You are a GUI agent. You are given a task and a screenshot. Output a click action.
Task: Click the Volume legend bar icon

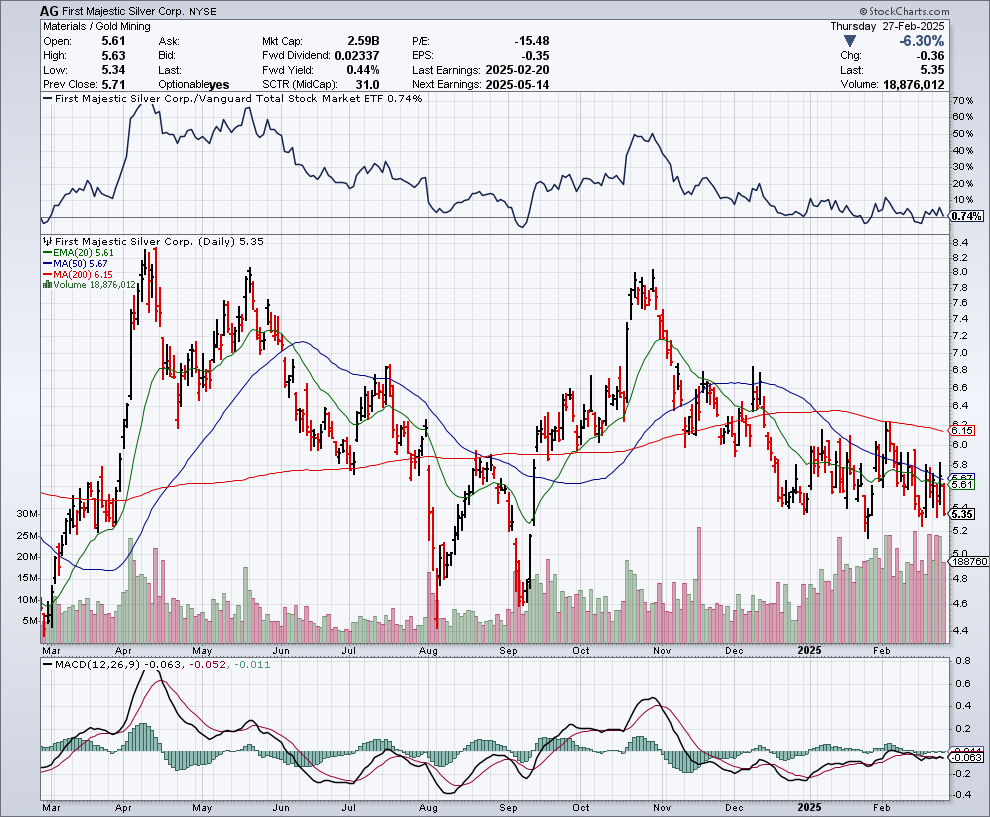tap(46, 285)
